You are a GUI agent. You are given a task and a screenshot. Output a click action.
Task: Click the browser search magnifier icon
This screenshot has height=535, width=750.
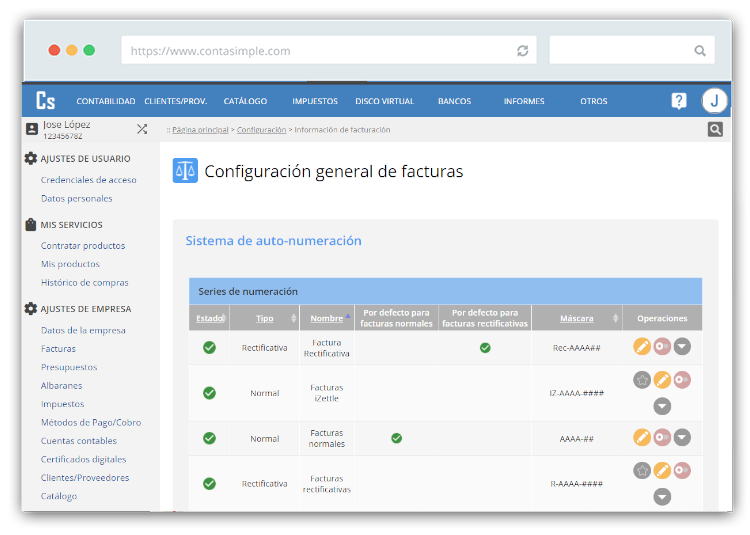click(700, 51)
